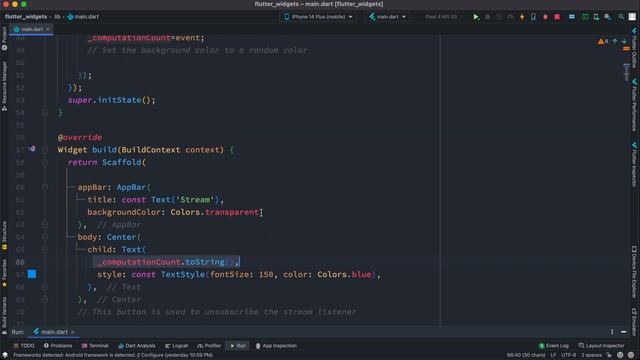This screenshot has height=360, width=640.
Task: Open the blue project structure icon in toolbar
Action: point(572,17)
